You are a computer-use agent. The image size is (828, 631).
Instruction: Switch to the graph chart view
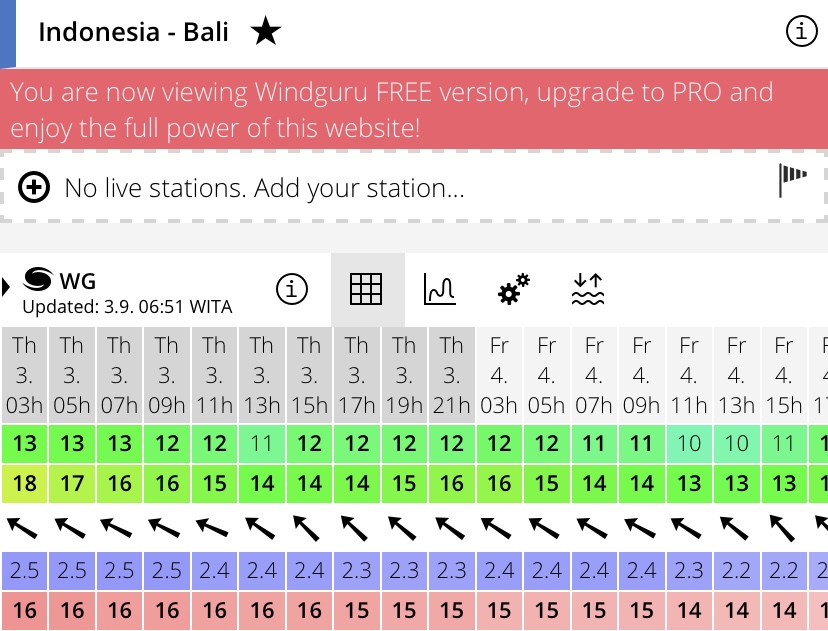(x=440, y=289)
